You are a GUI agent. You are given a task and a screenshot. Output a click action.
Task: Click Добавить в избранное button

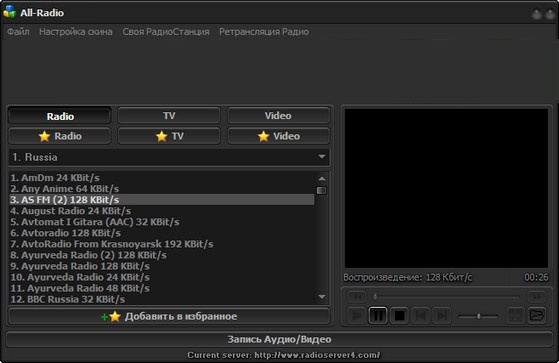169,316
